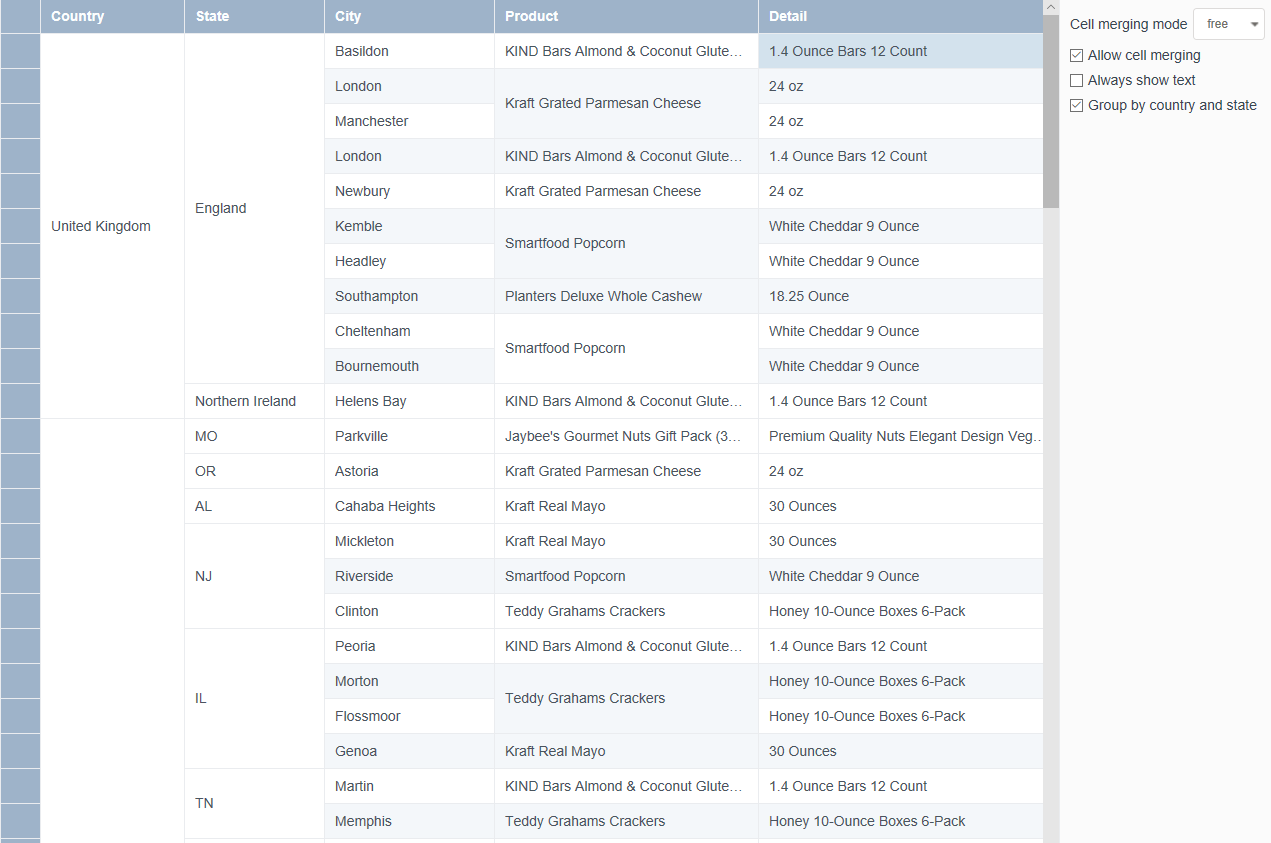Screen dimensions: 1271x843
Task: Click the Southampton city cell
Action: [409, 296]
